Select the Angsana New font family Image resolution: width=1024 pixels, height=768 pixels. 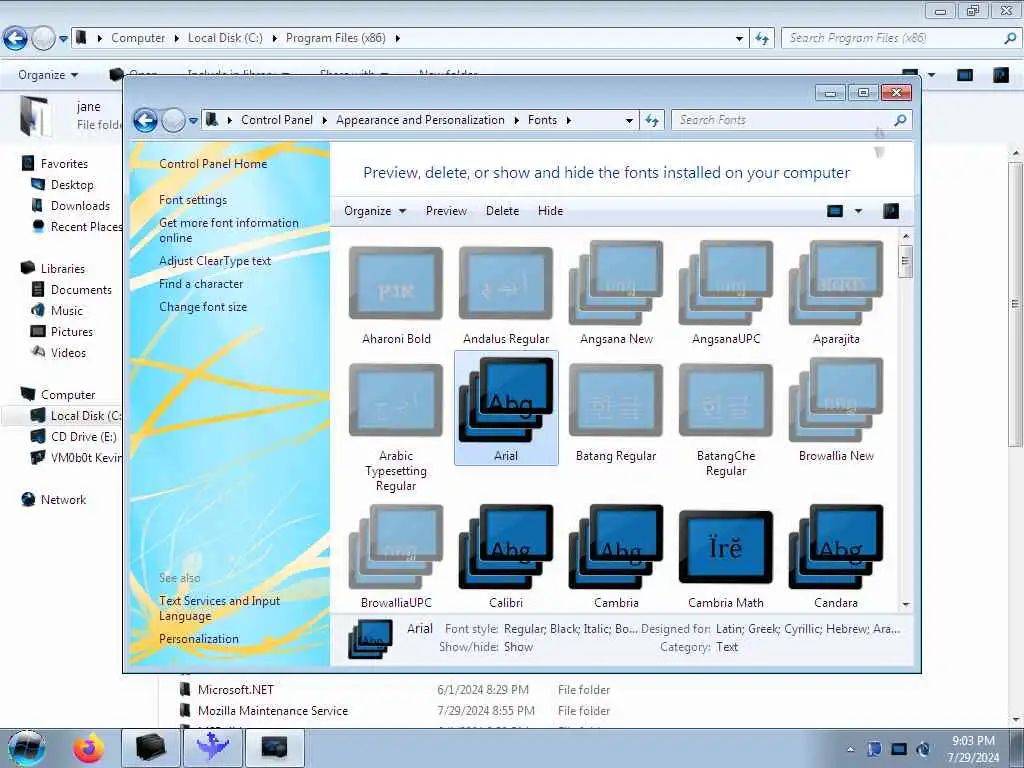616,282
